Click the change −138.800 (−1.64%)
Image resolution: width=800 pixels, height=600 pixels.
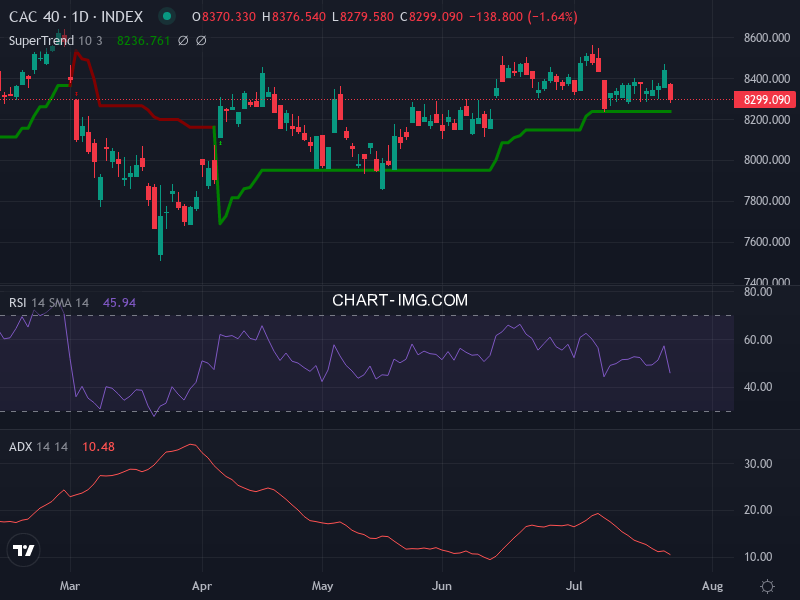523,17
